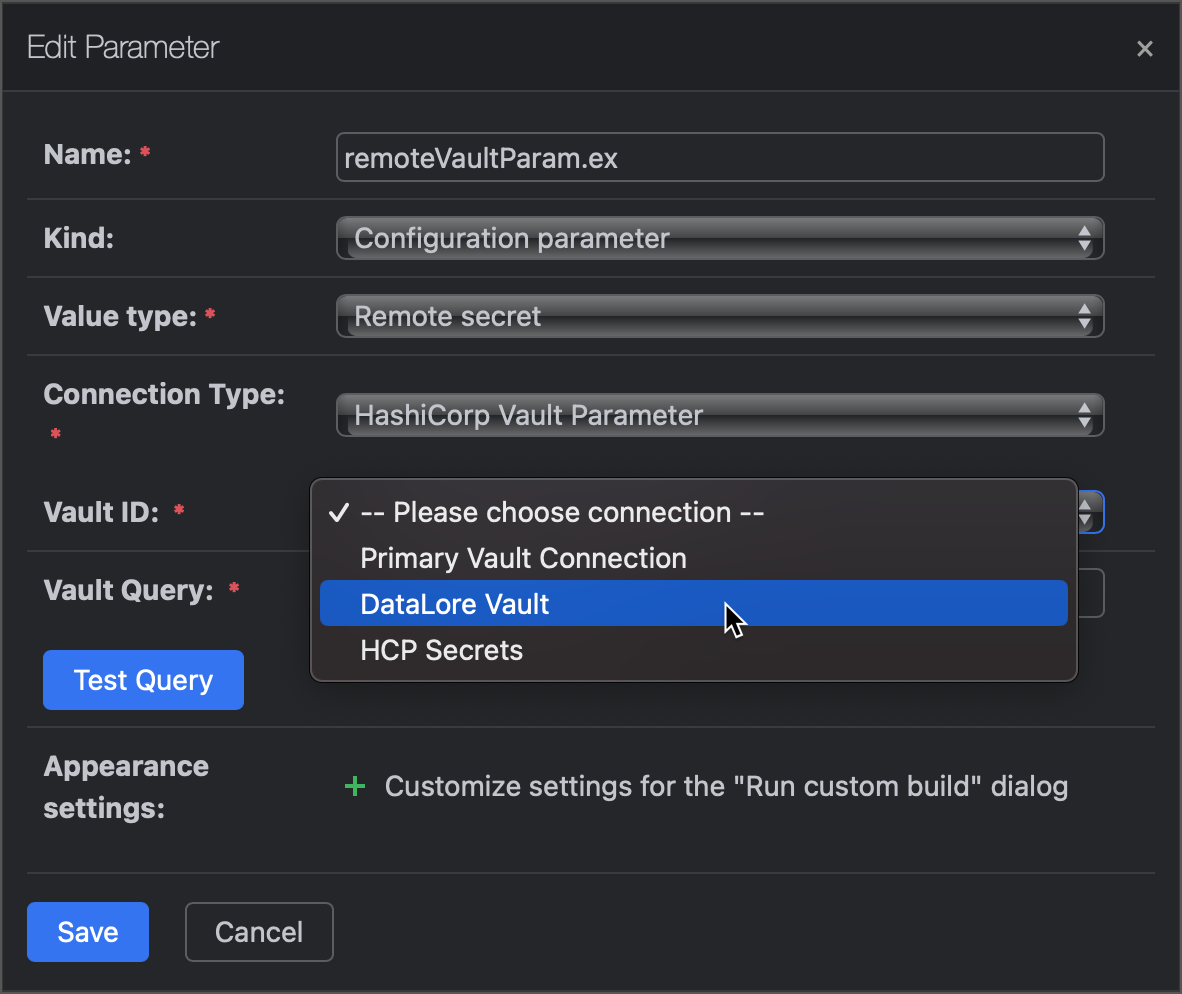Click the Connection Type dropdown stepper arrows

click(1085, 415)
